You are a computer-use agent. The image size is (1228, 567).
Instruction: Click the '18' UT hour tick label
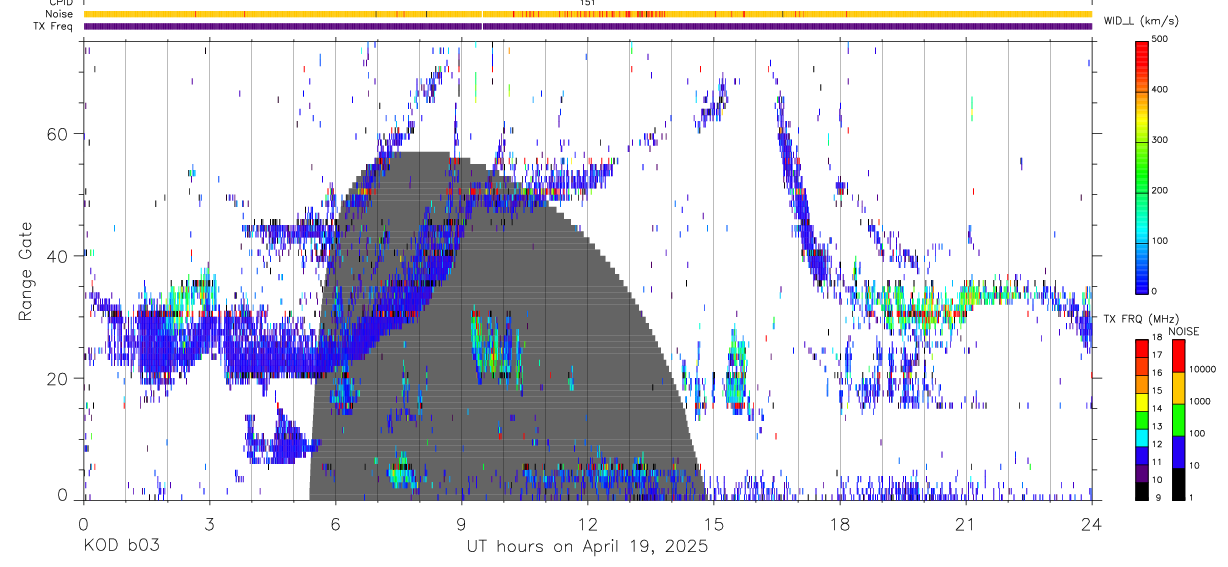[840, 523]
